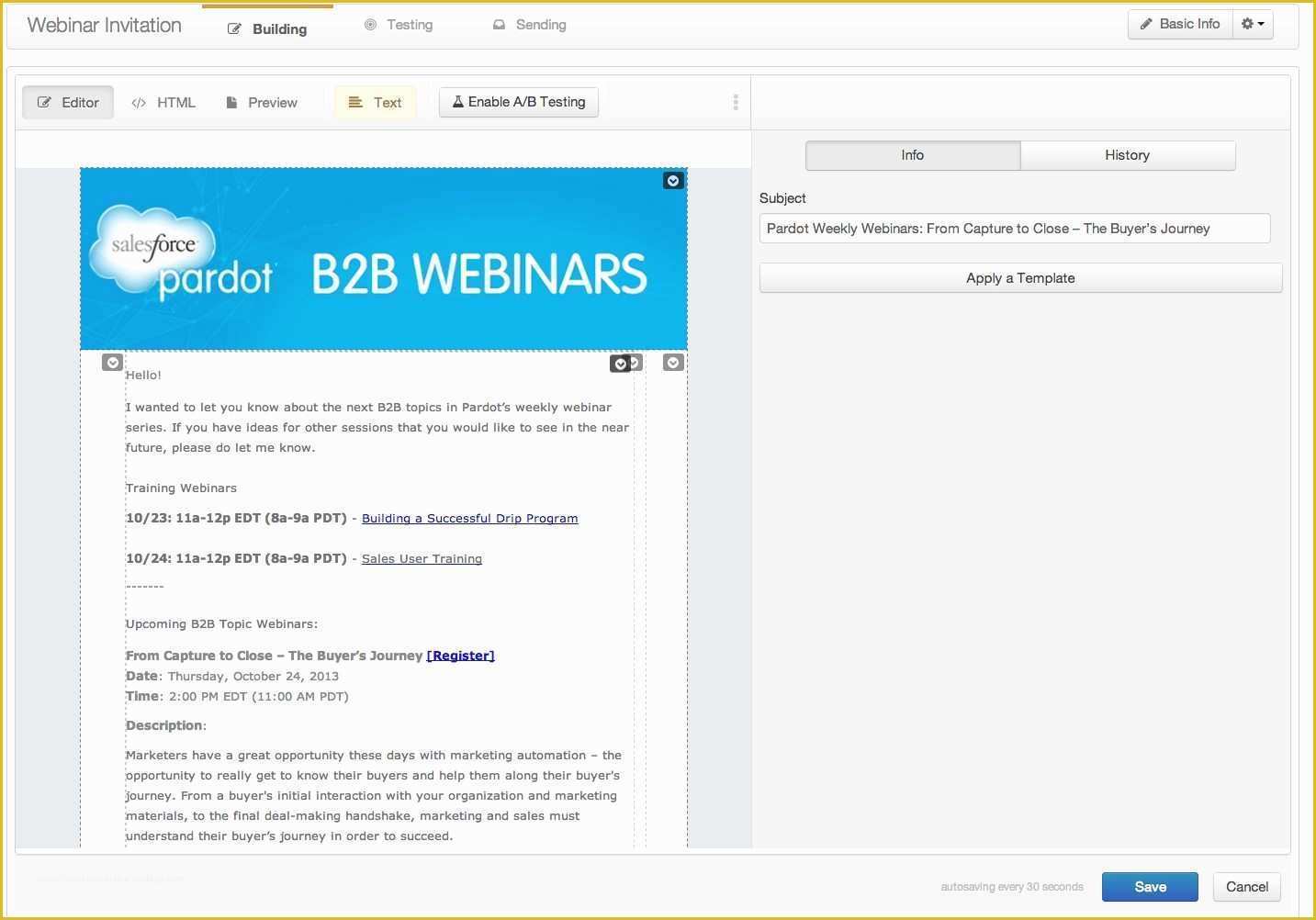Open Building a Successful Drip Program link

tap(469, 519)
